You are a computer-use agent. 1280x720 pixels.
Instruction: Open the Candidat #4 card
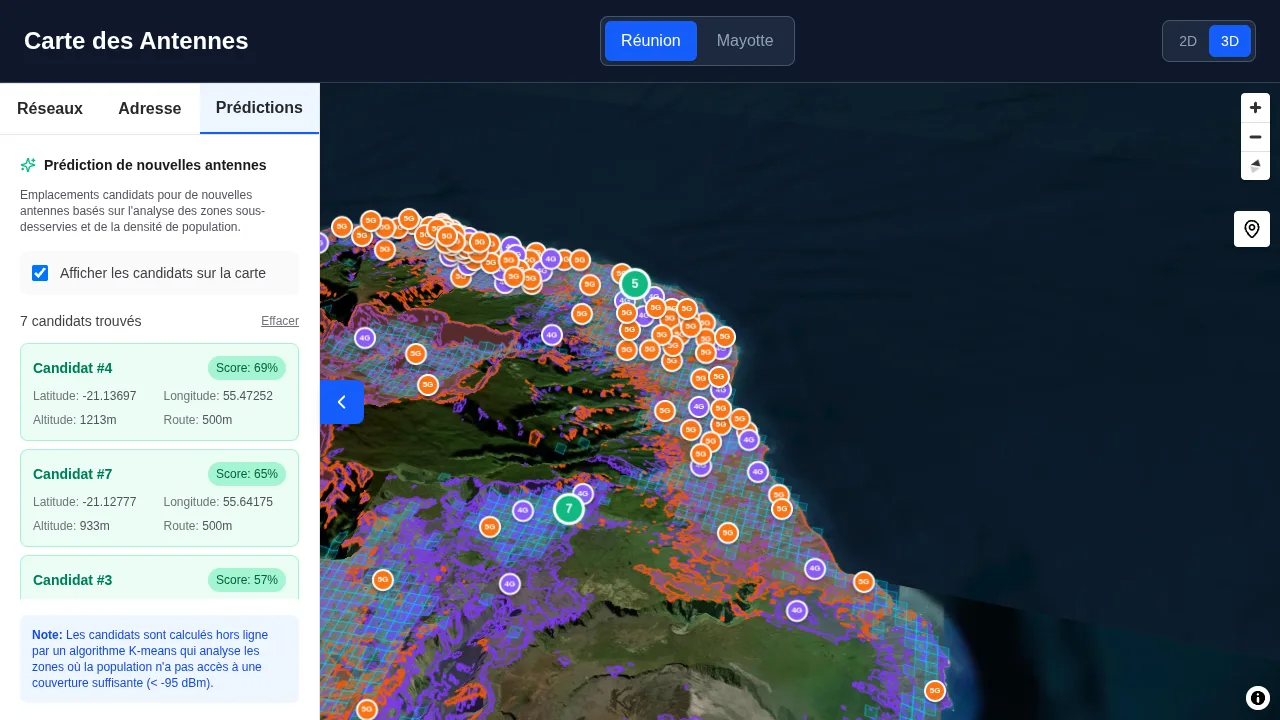[160, 392]
